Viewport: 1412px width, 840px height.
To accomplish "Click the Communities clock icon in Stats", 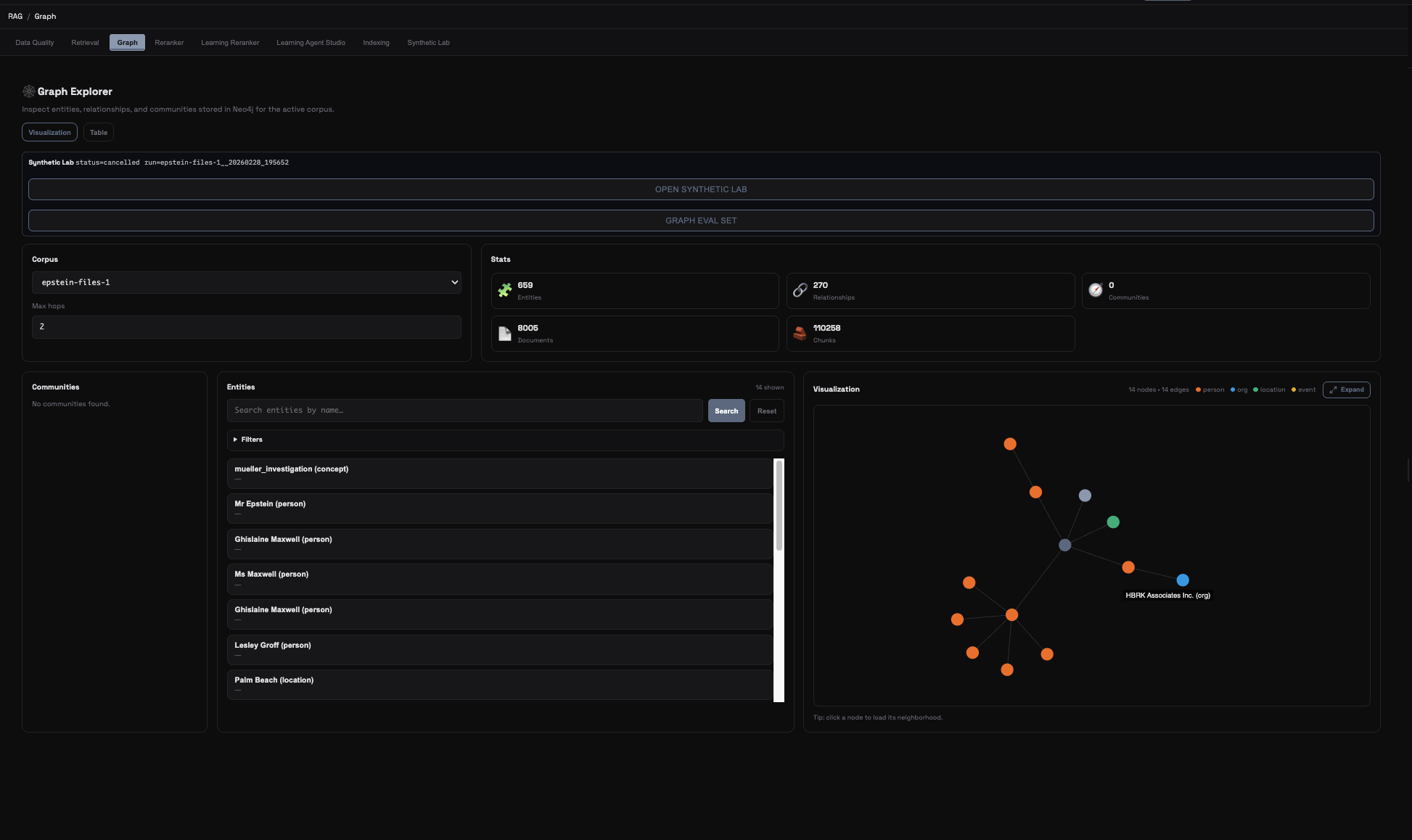I will (1096, 290).
